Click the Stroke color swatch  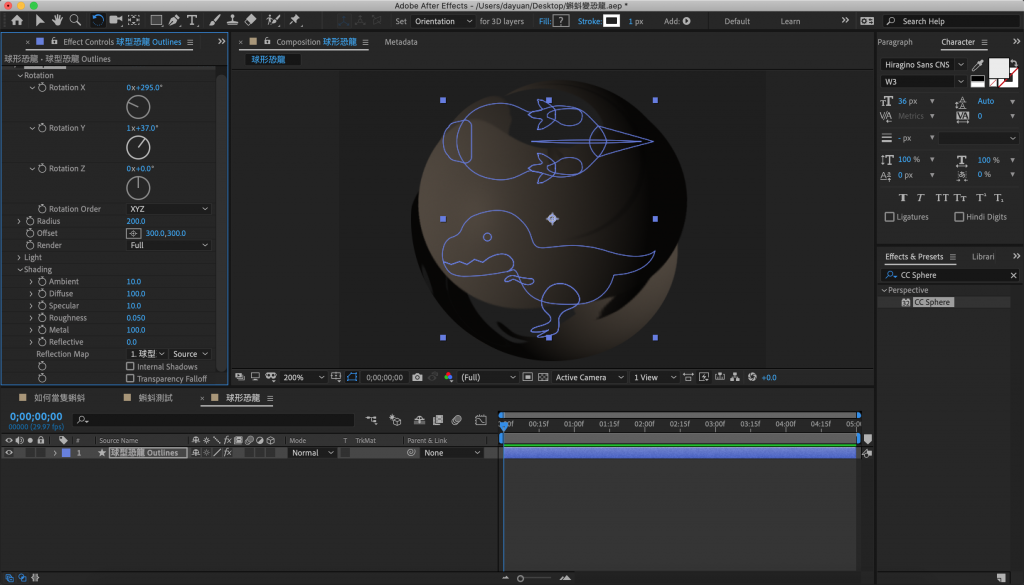click(610, 21)
